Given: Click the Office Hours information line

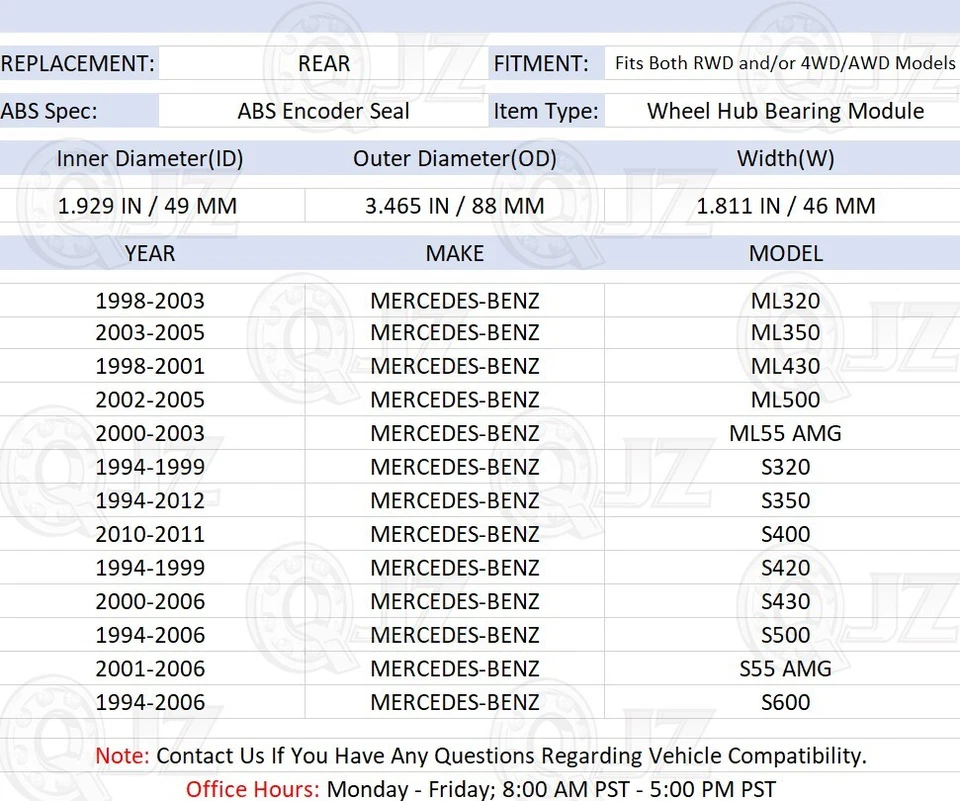Looking at the screenshot, I should [480, 788].
